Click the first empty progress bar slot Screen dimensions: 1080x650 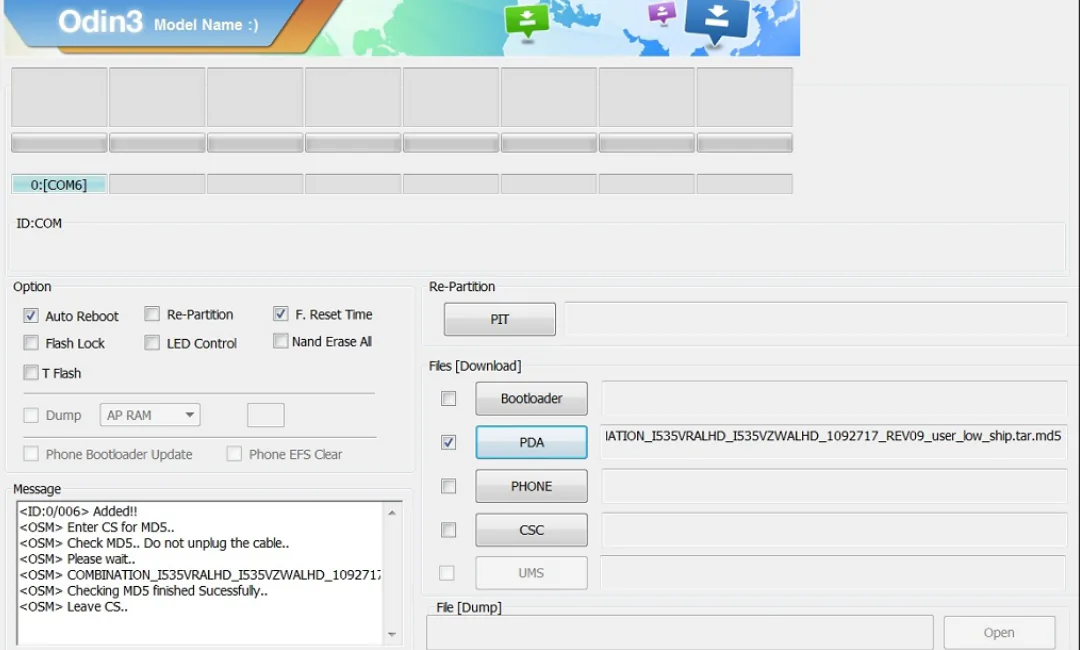[59, 143]
